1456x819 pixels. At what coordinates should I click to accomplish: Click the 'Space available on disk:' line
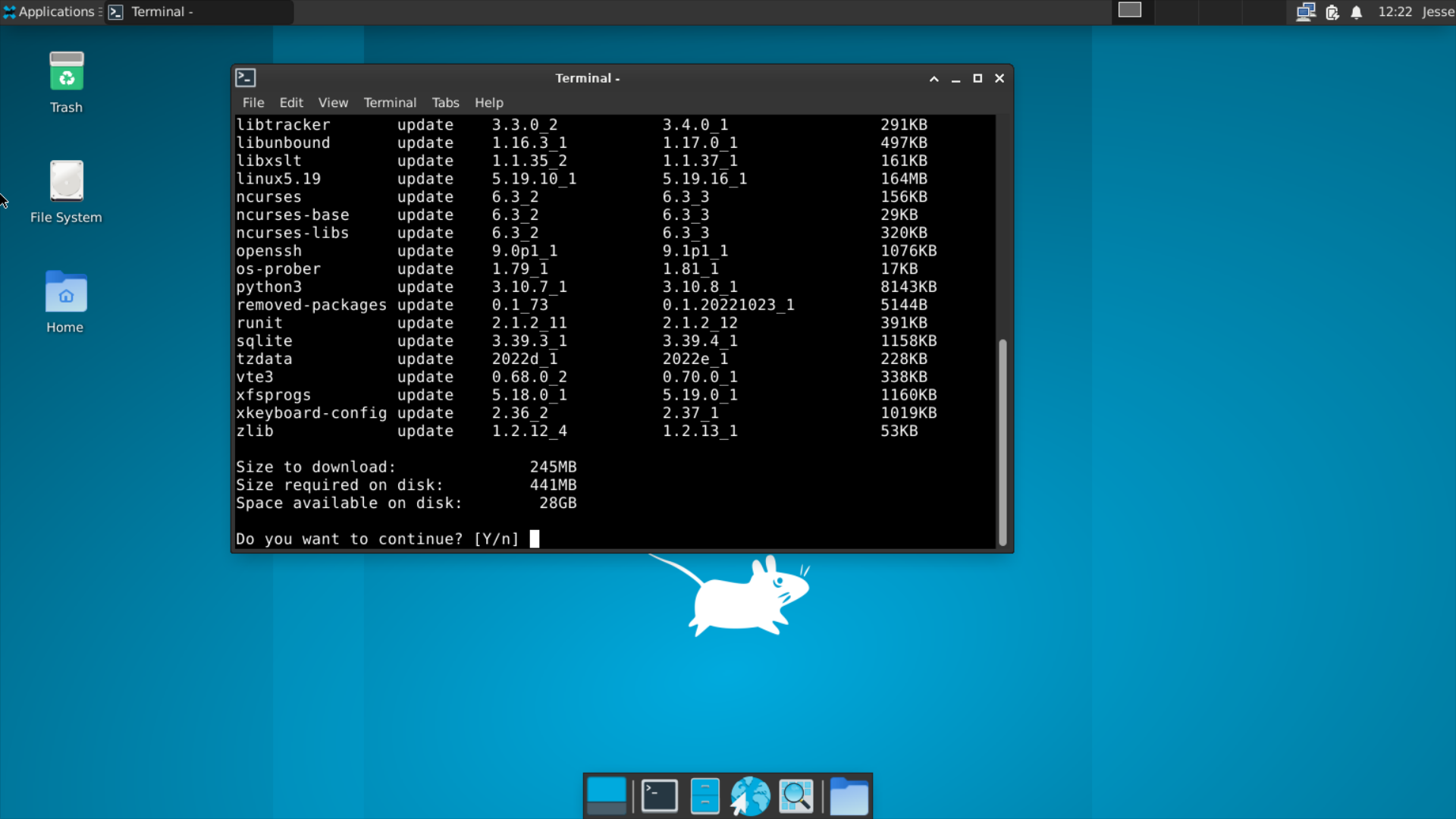406,503
